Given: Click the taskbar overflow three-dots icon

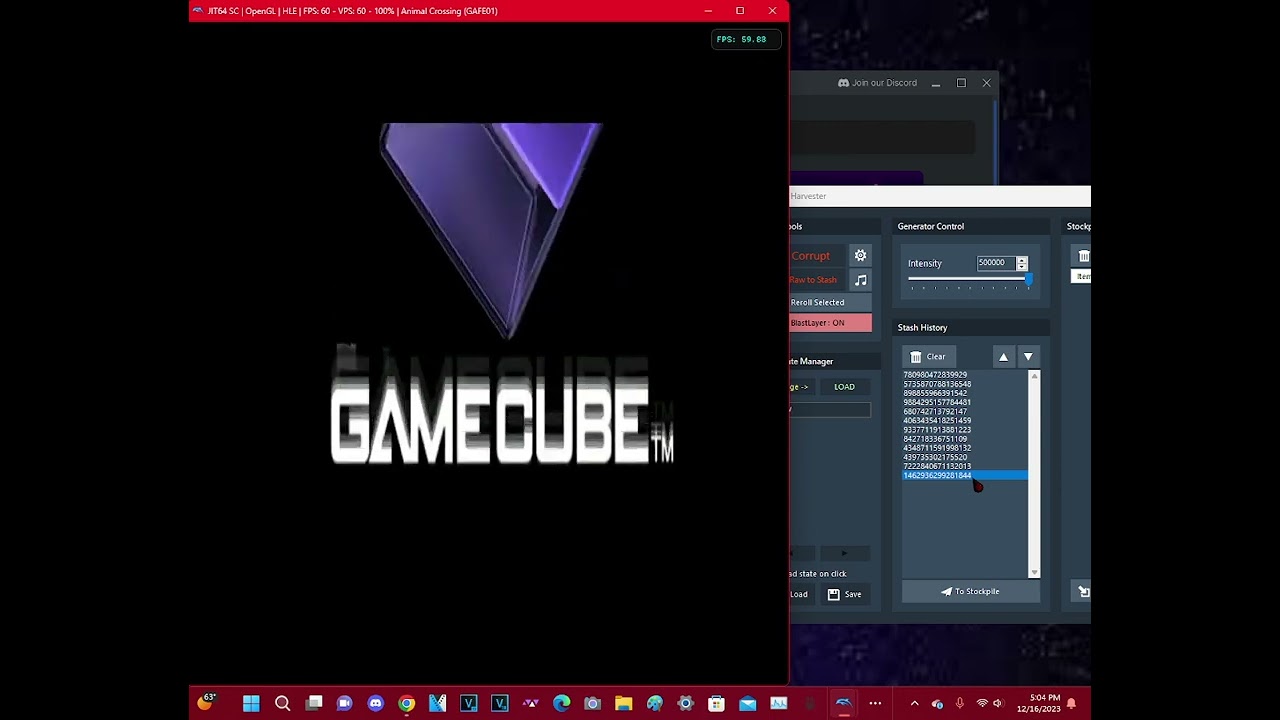Looking at the screenshot, I should point(875,704).
